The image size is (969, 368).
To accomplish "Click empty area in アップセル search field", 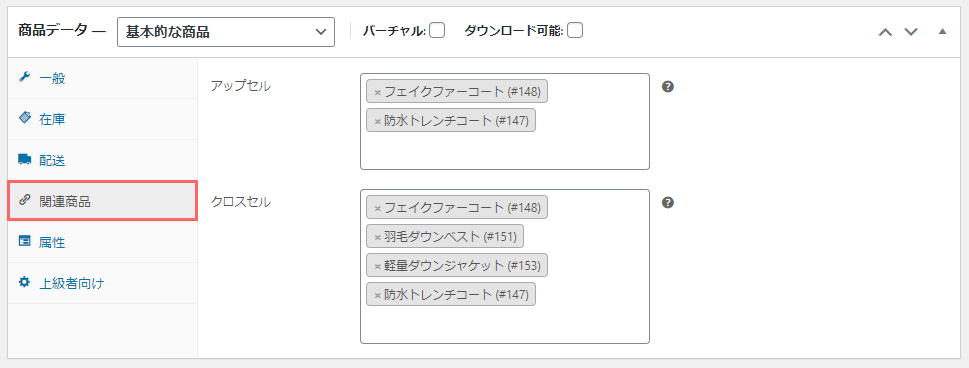I will pos(504,150).
